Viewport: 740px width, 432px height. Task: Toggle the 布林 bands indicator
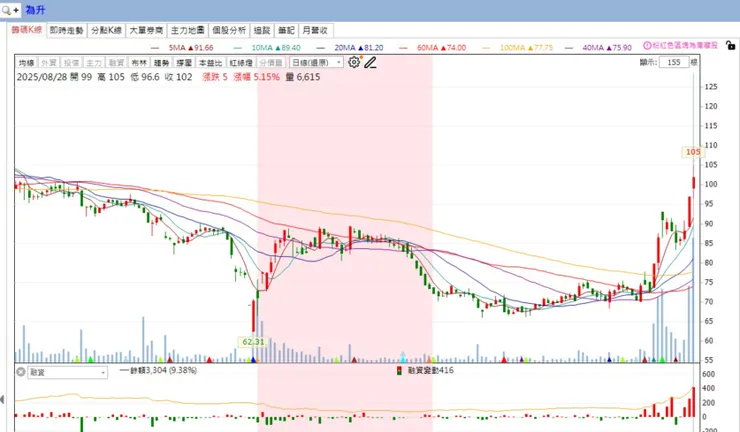(139, 63)
